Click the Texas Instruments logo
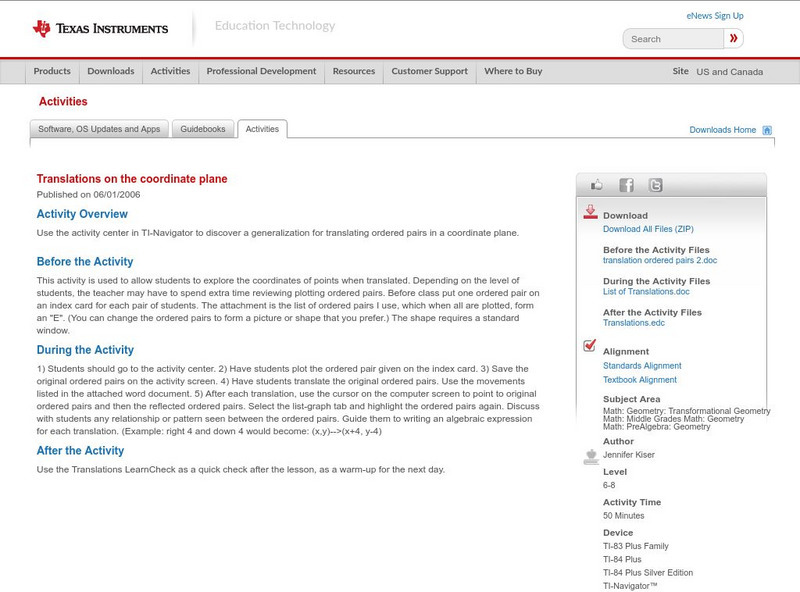 pyautogui.click(x=100, y=29)
